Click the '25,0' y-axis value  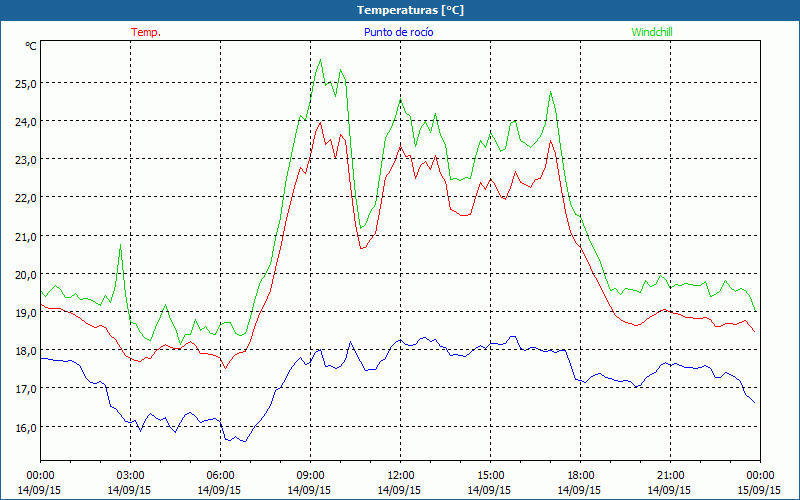tap(26, 83)
